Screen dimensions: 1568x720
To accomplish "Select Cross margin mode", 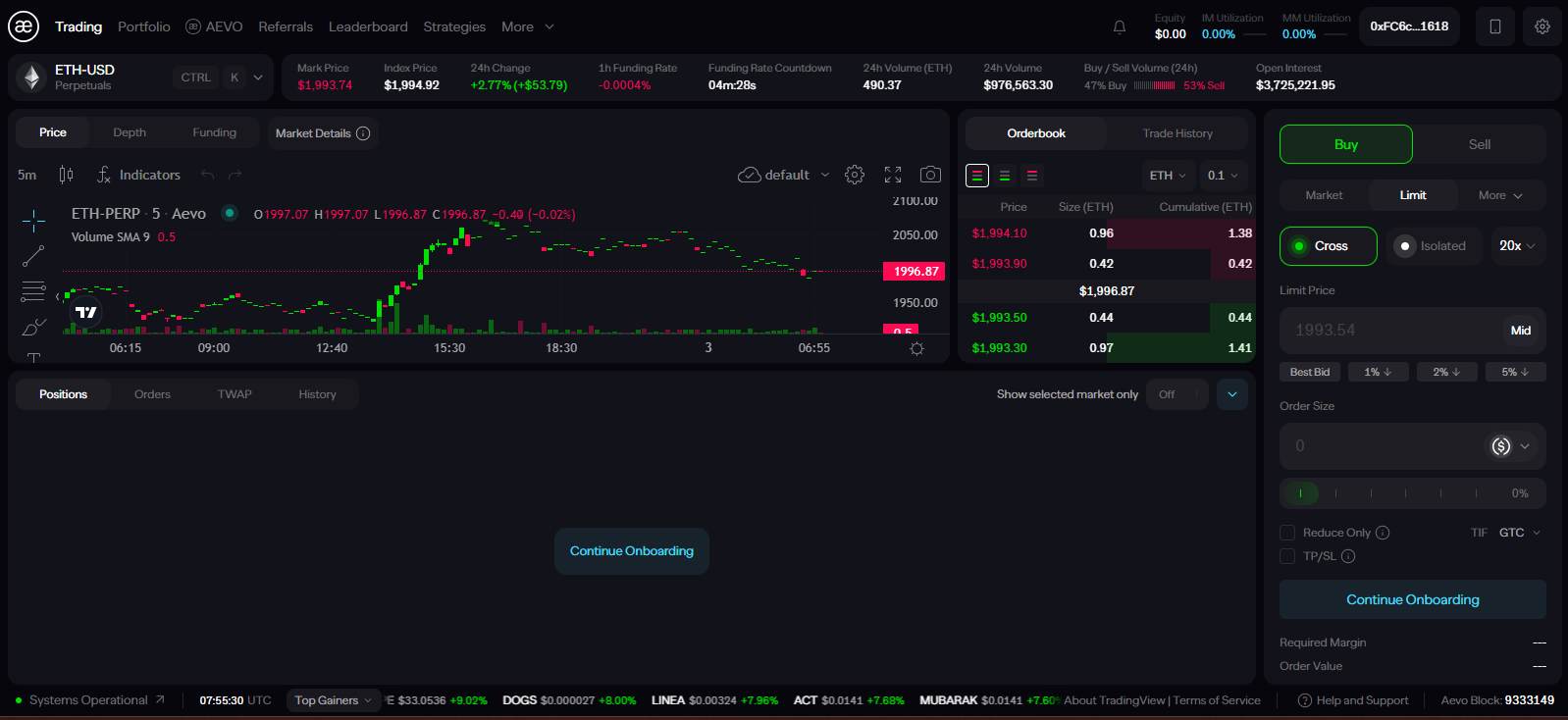I will pyautogui.click(x=1329, y=246).
